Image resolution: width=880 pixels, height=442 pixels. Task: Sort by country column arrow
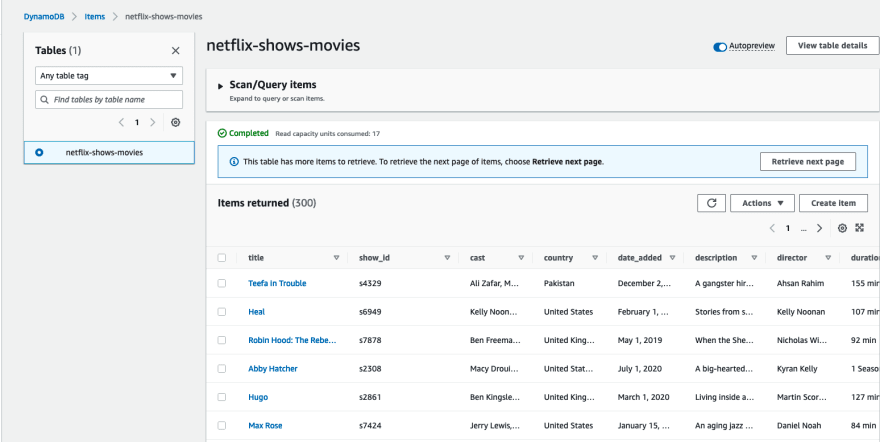click(594, 258)
